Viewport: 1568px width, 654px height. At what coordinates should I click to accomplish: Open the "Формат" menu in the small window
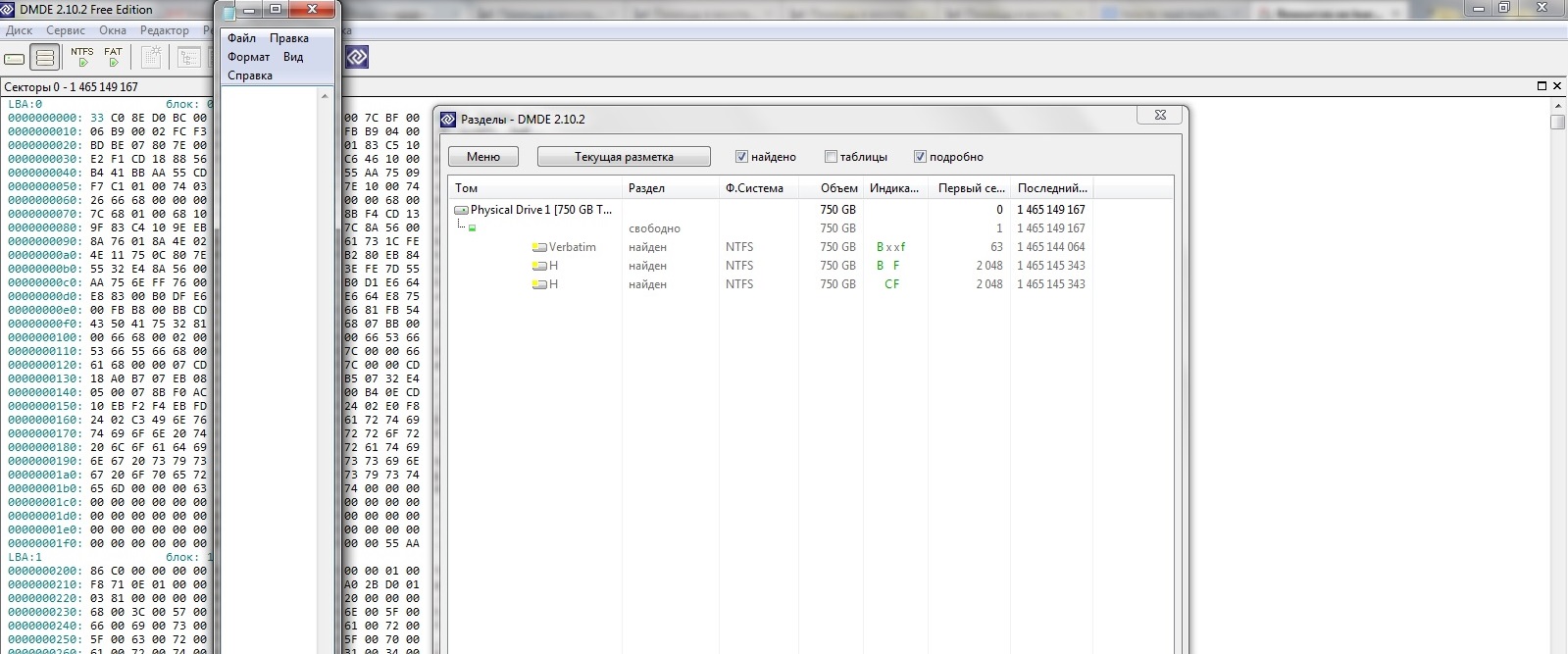click(249, 57)
